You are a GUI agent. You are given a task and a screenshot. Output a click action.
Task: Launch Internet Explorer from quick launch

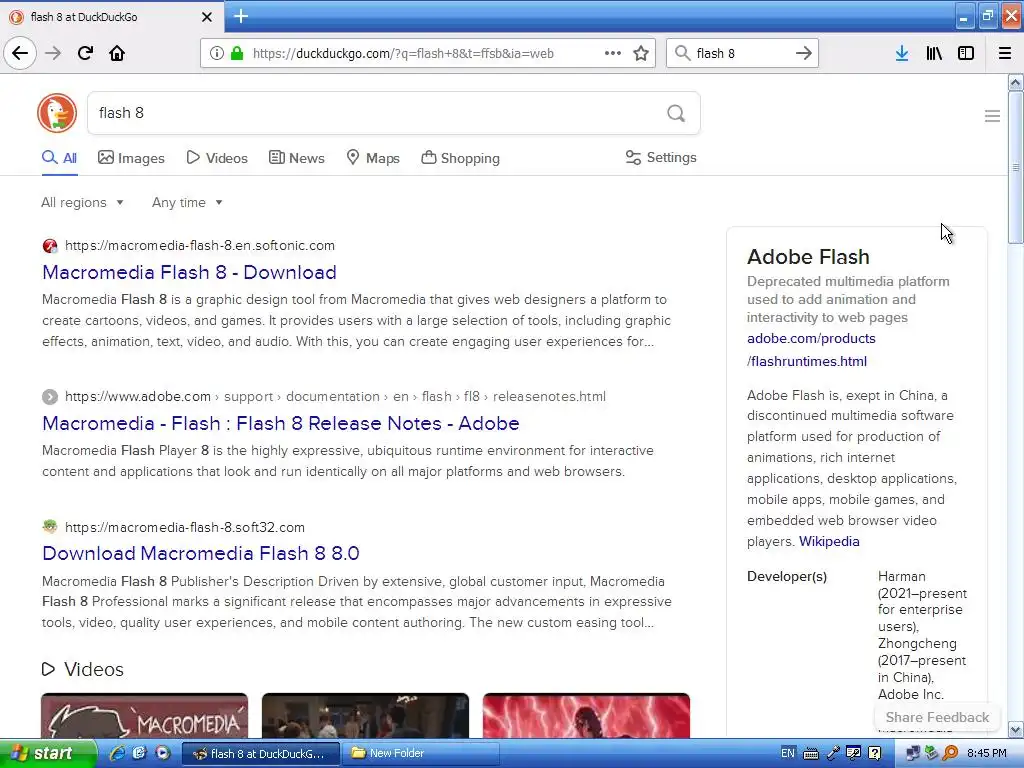click(x=117, y=753)
